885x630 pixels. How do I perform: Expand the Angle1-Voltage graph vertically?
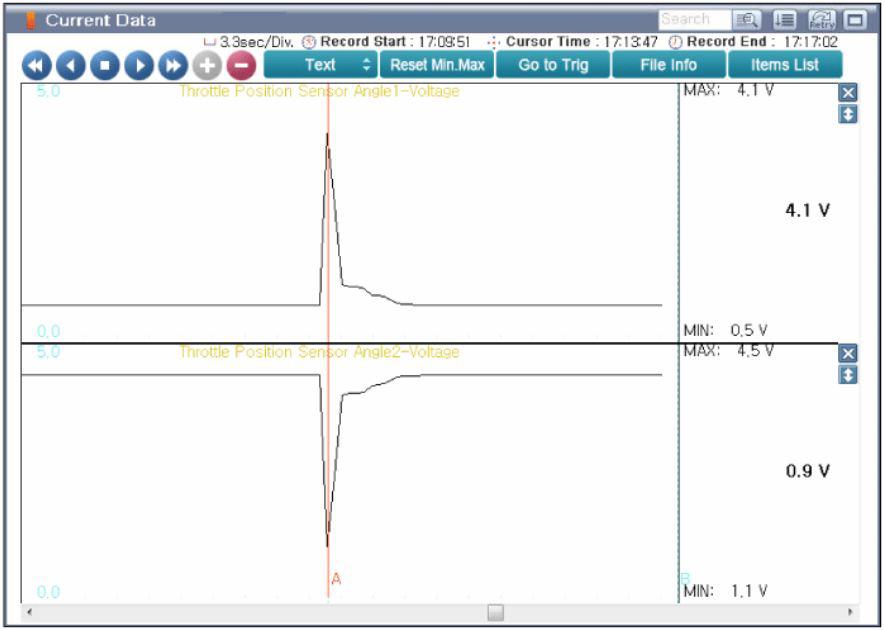click(848, 115)
